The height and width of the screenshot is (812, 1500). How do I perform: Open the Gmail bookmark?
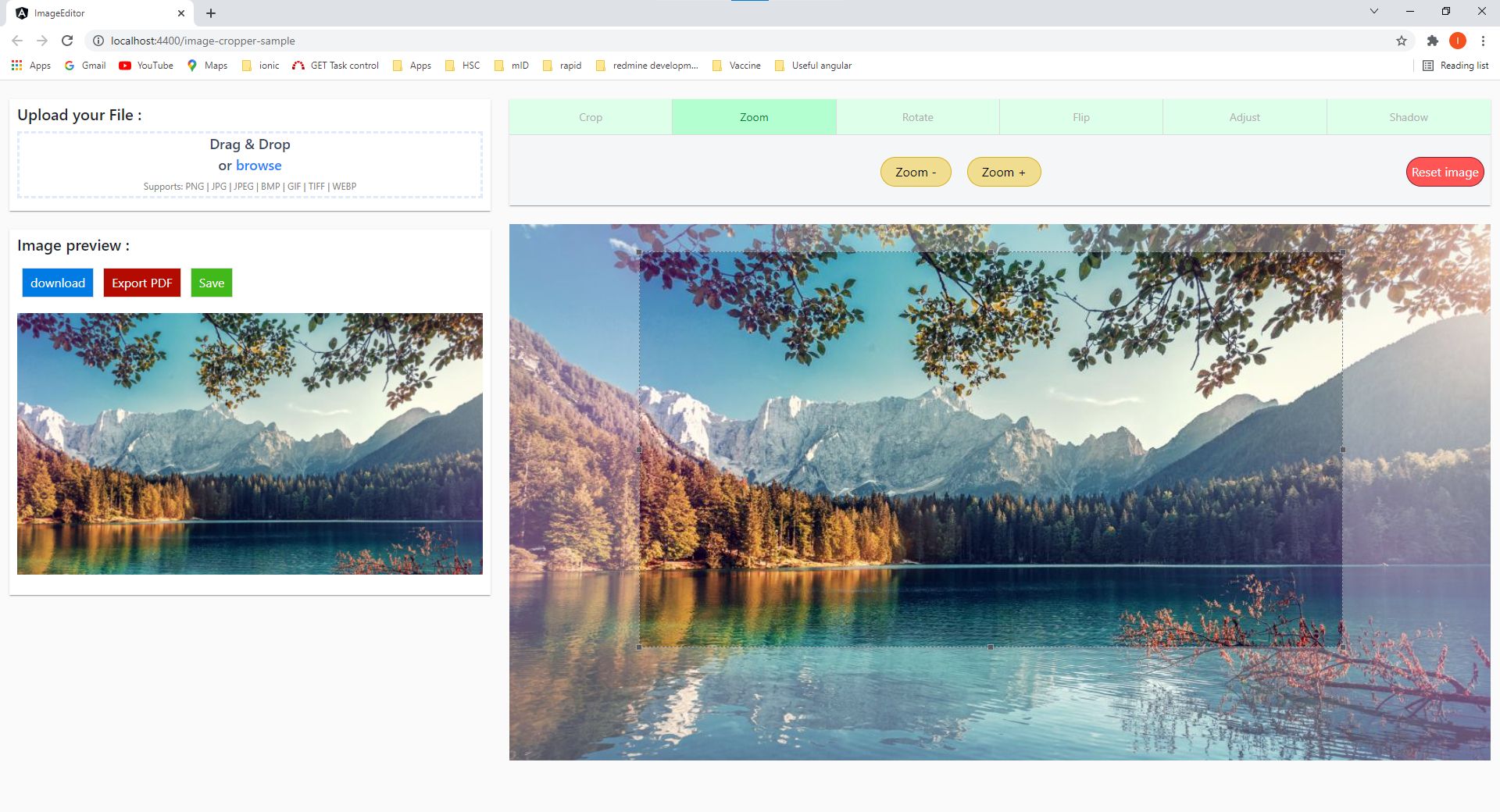click(85, 66)
